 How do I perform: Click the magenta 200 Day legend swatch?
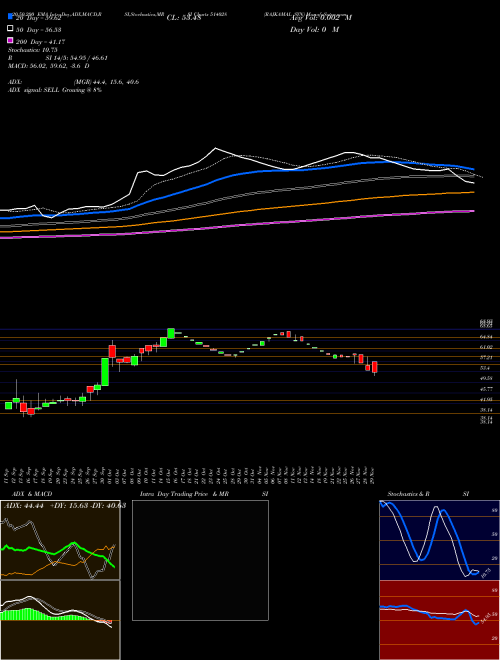(x=10, y=41)
